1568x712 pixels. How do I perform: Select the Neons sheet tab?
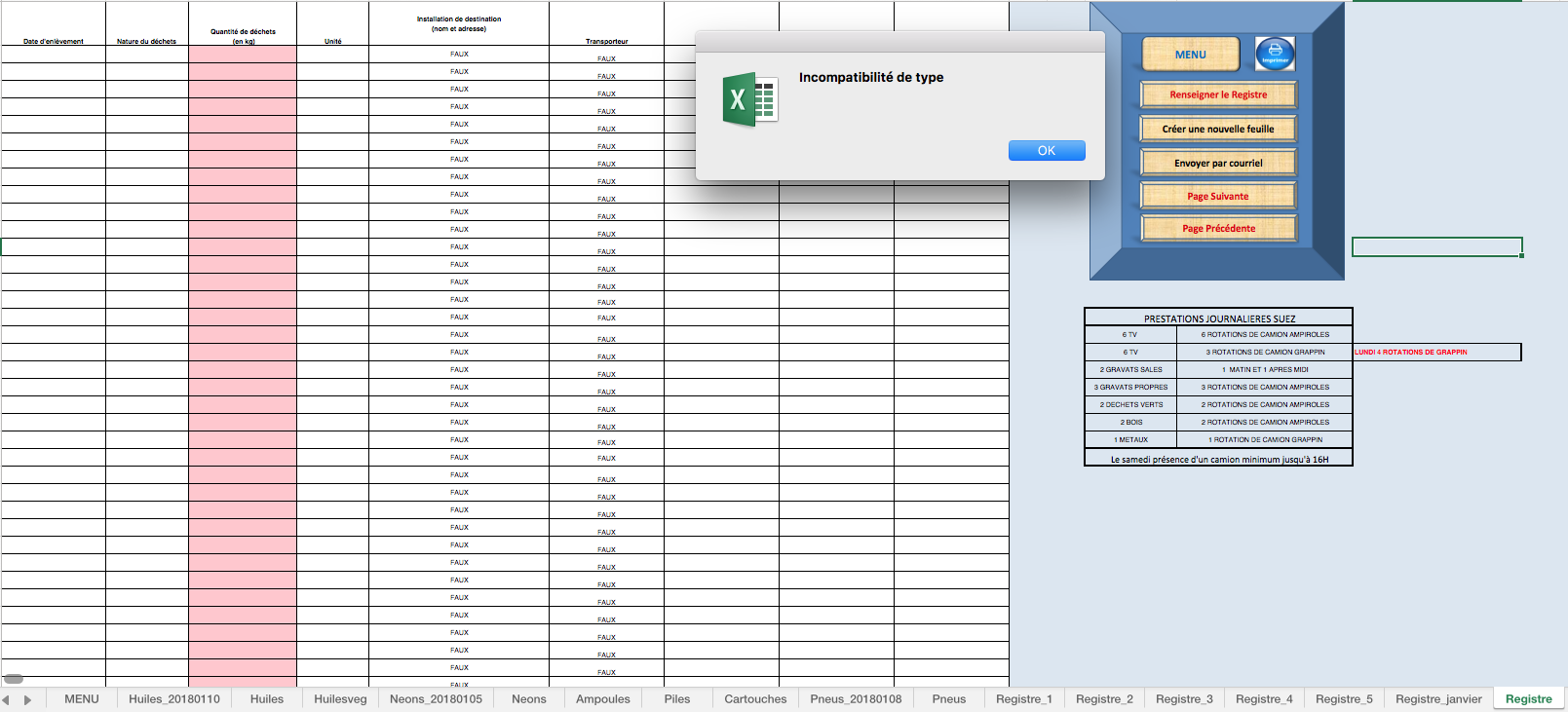click(529, 699)
